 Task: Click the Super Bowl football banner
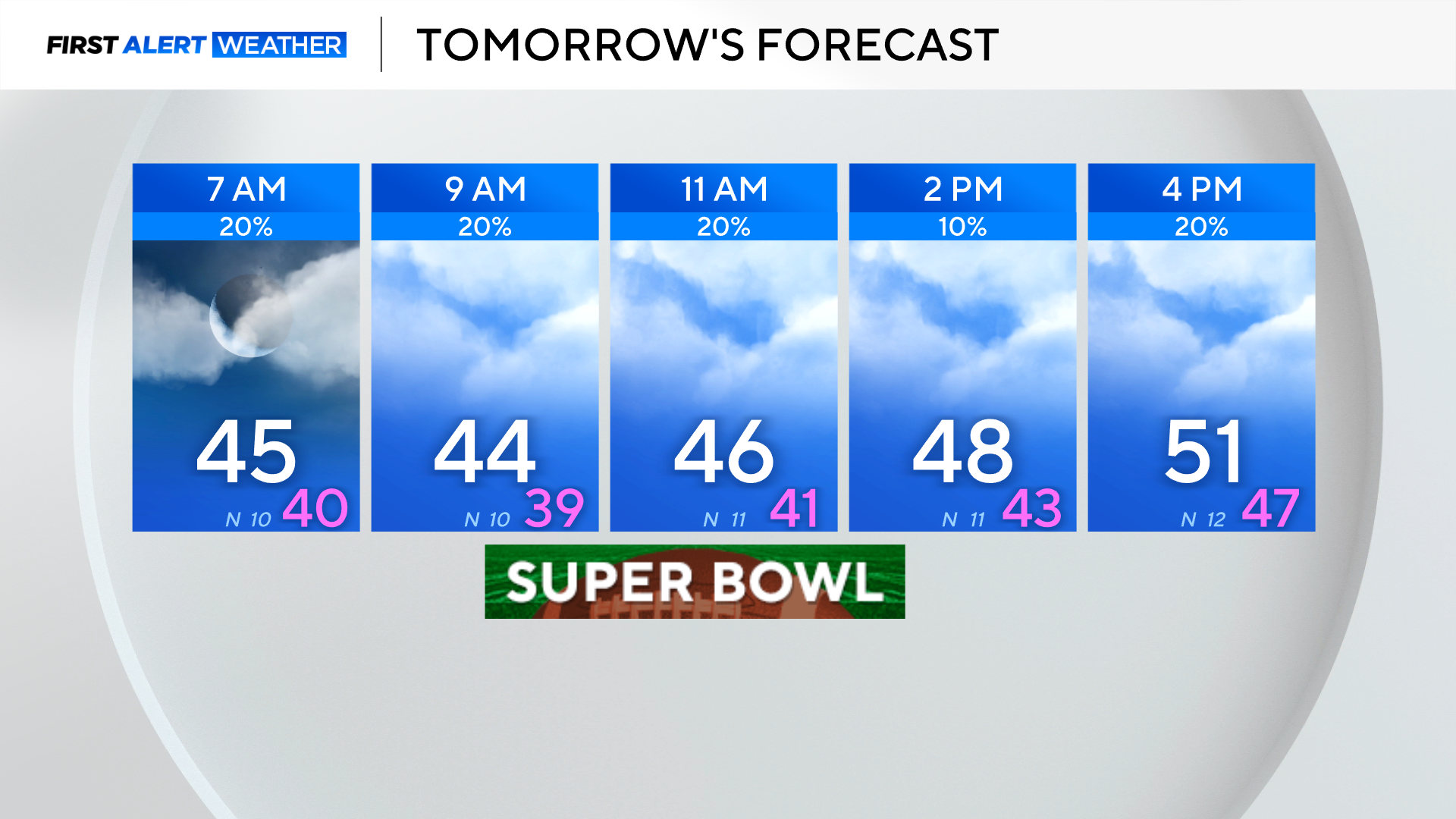coord(695,582)
